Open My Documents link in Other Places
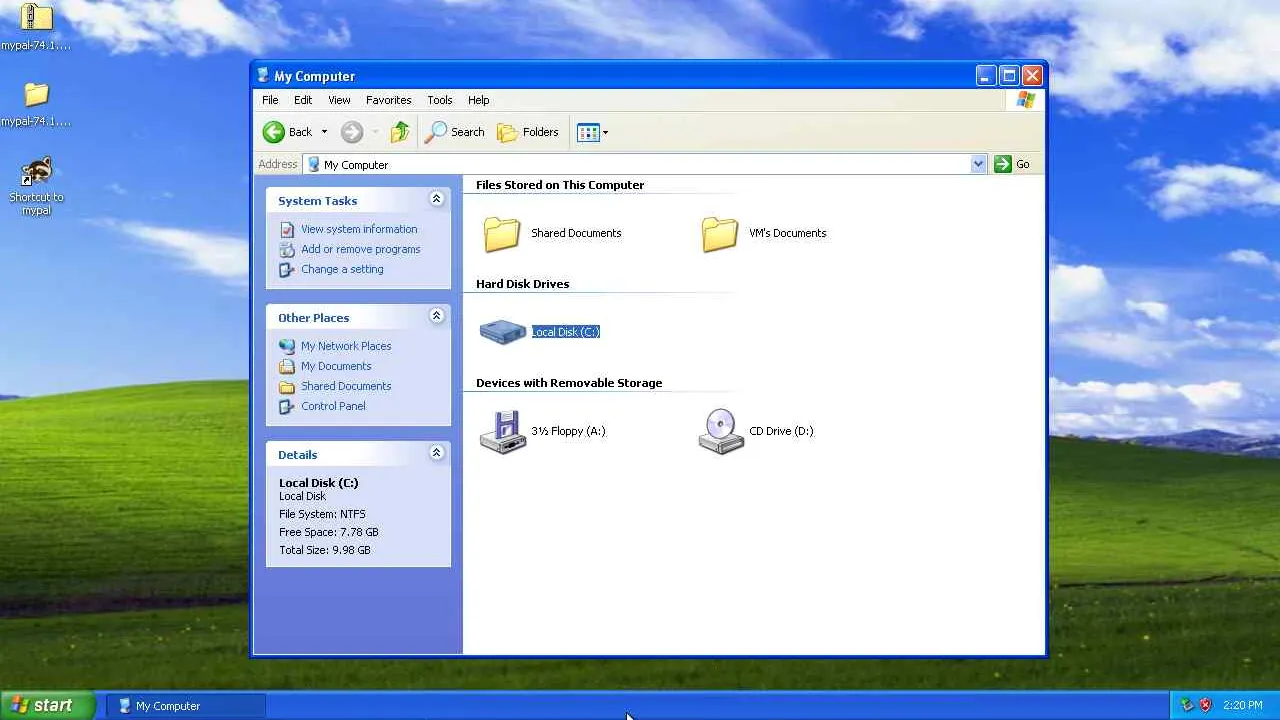Screen dimensions: 1280x720 tap(336, 366)
